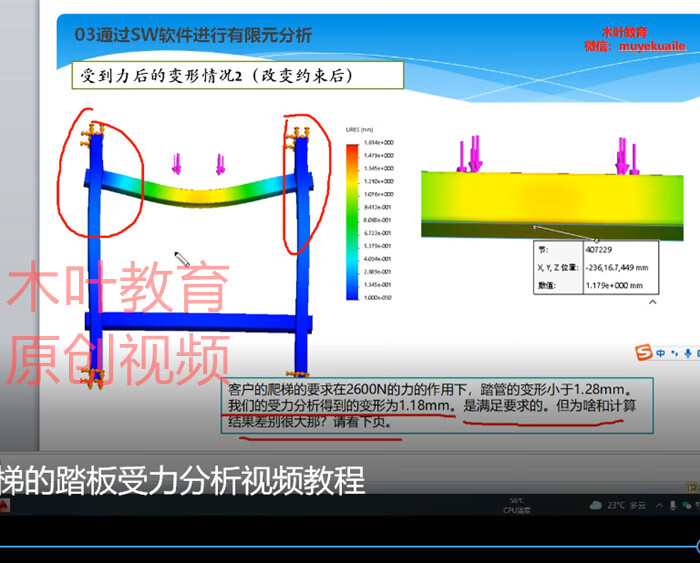Click the underlined muyekuaile WeChat ID
700x563 pixels.
(652, 46)
